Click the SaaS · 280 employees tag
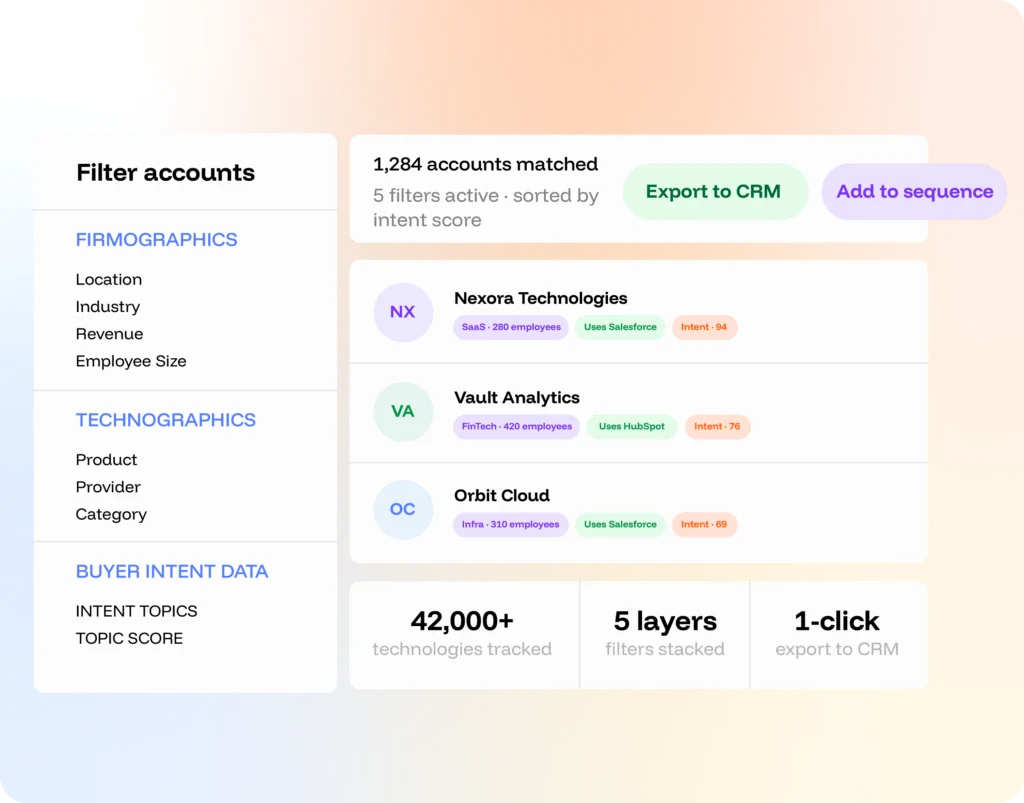 point(511,327)
